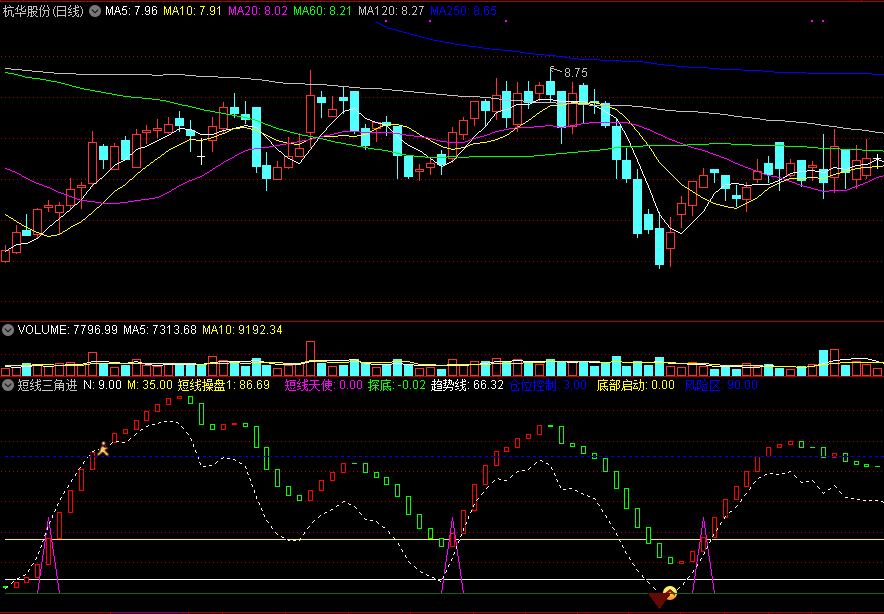Click the 底部启动: 0.00 value
Viewport: 884px width, 614px height.
635,385
